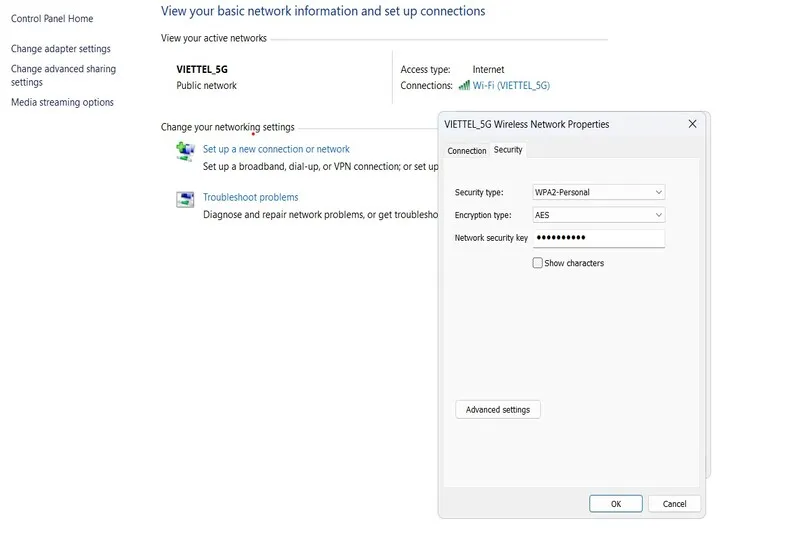
Task: Cancel the network properties dialog
Action: [x=674, y=504]
